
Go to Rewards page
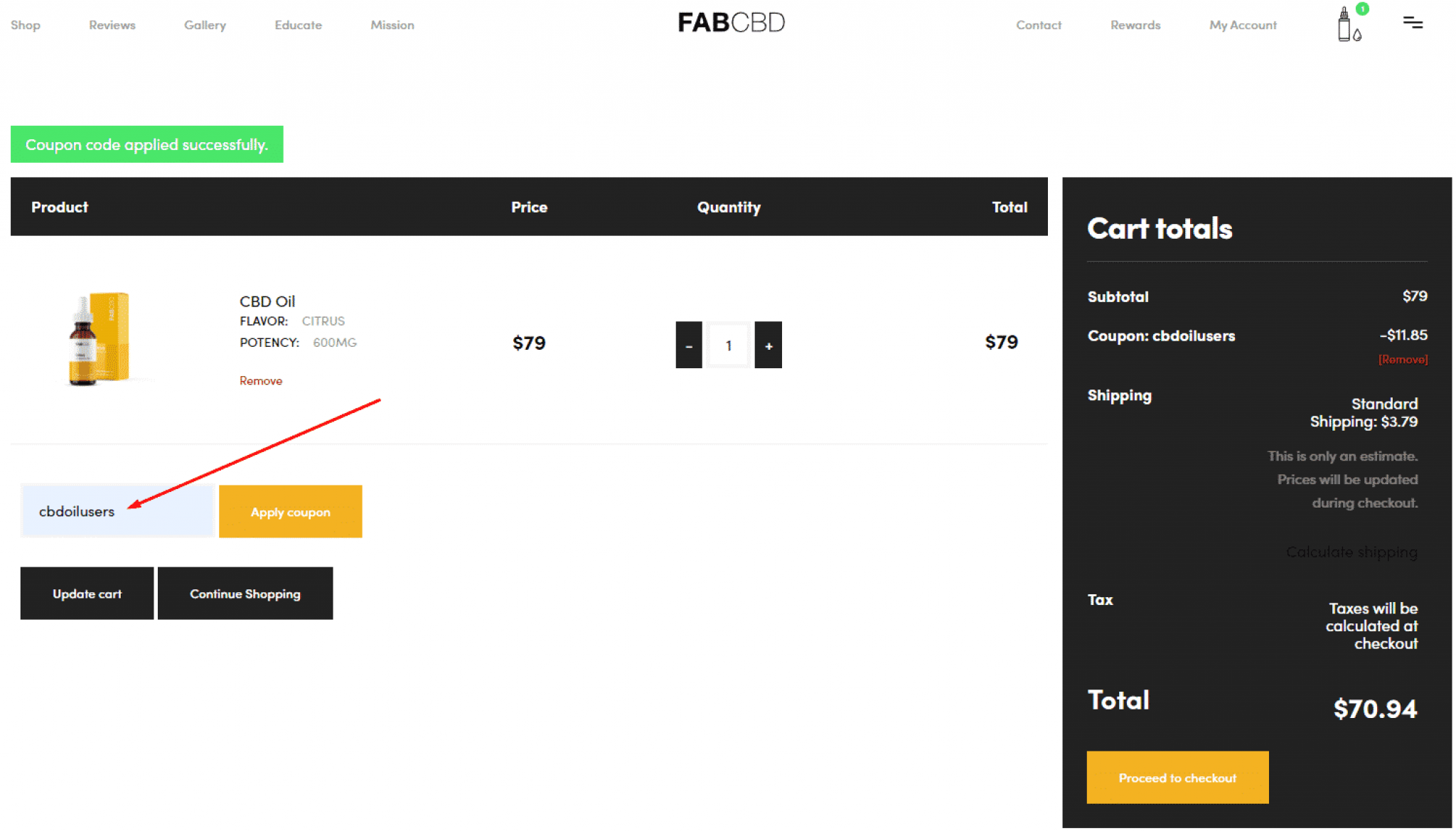1135,25
